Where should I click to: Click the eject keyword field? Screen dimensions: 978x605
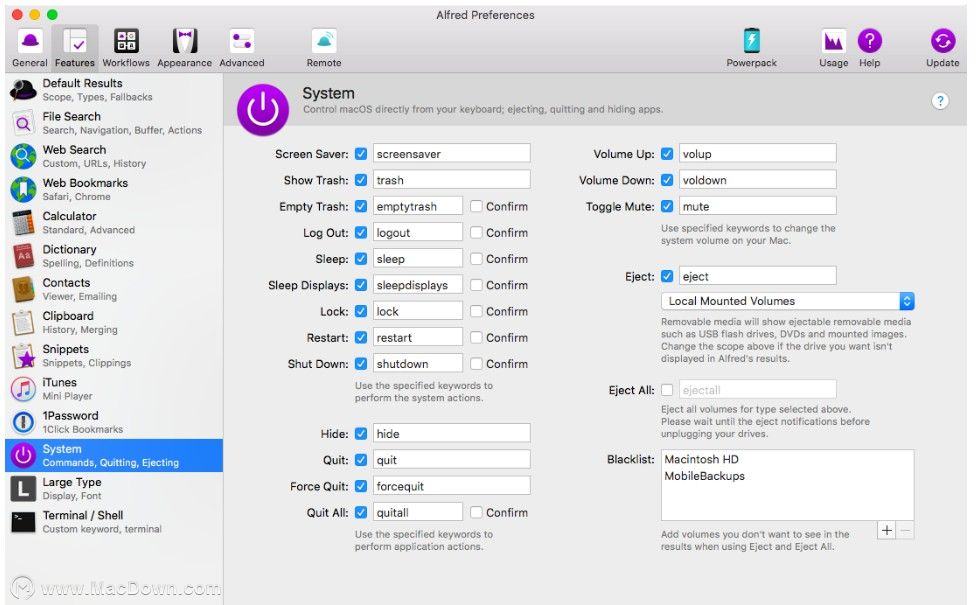point(758,276)
